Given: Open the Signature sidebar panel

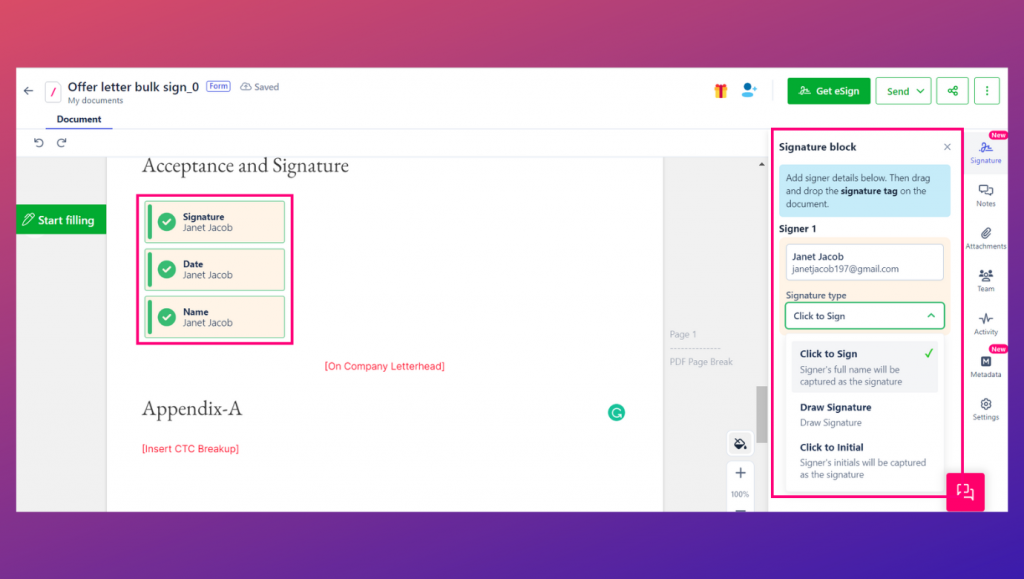Looking at the screenshot, I should pyautogui.click(x=985, y=152).
